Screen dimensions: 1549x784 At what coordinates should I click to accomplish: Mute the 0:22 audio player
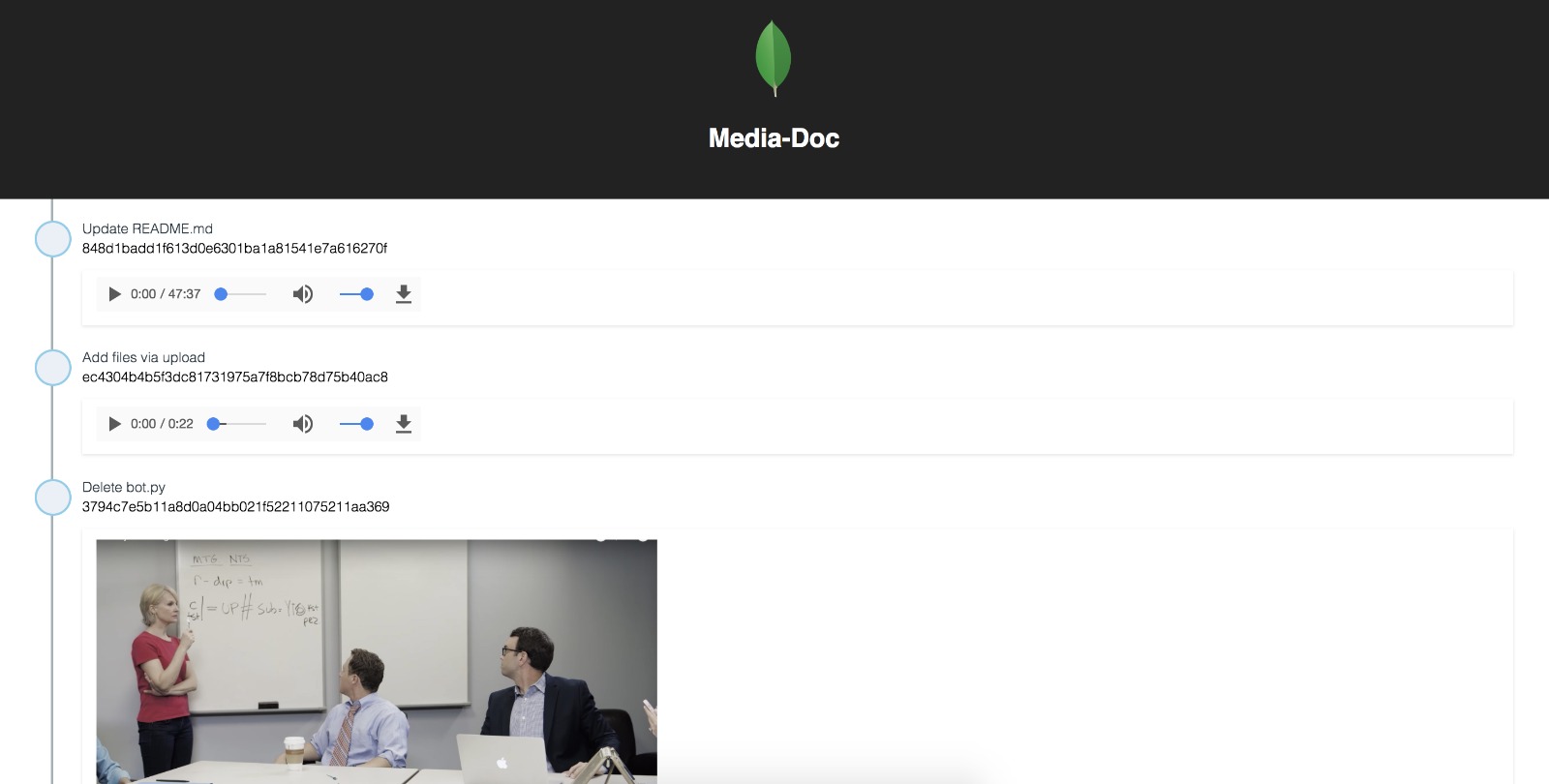(303, 424)
